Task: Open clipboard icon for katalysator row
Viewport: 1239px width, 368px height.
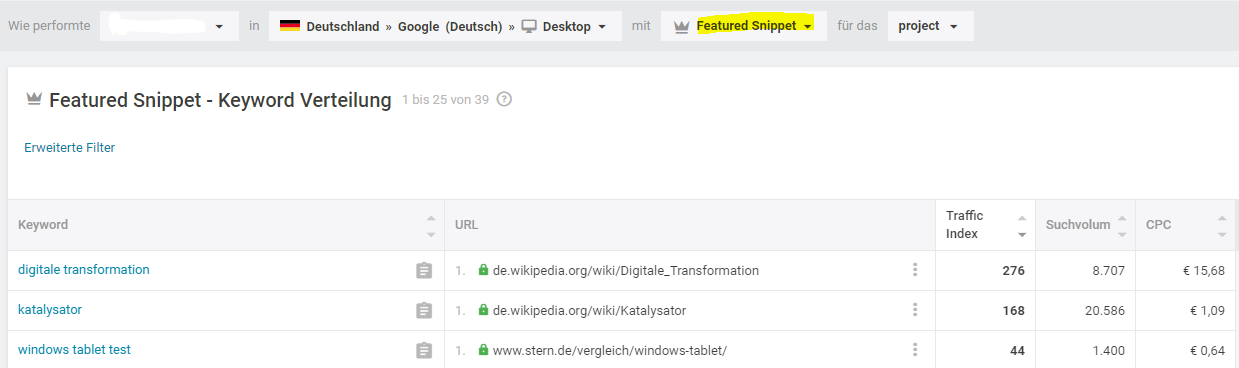Action: point(424,311)
